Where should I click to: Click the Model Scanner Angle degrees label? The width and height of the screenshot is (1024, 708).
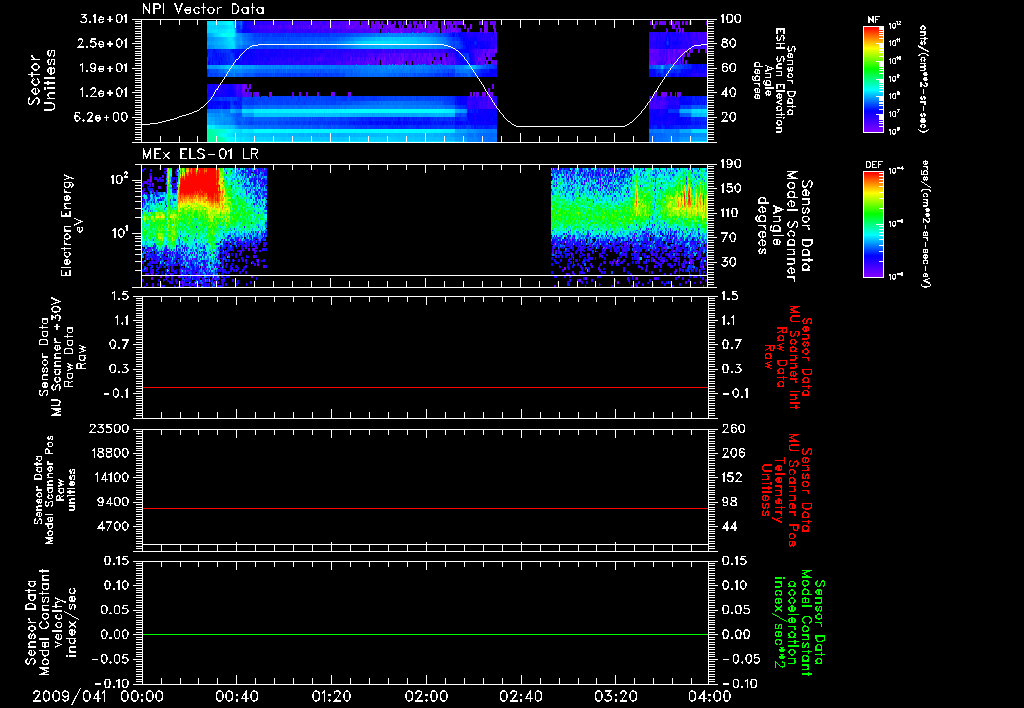[785, 225]
